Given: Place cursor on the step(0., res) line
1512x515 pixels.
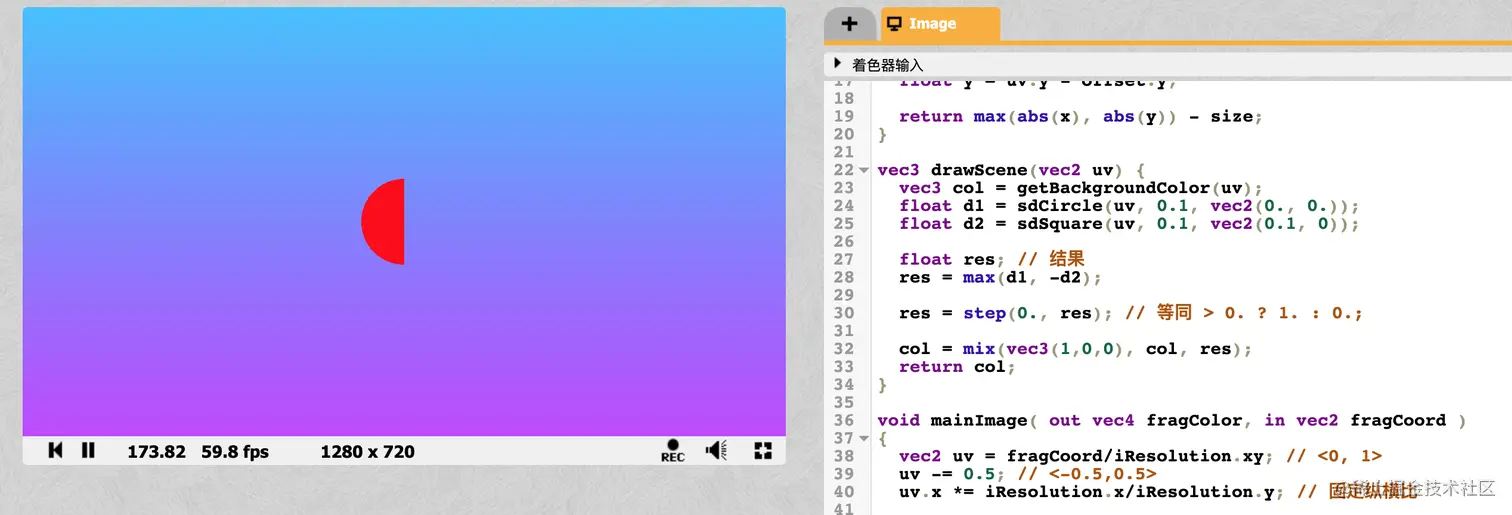Looking at the screenshot, I should [x=1130, y=313].
